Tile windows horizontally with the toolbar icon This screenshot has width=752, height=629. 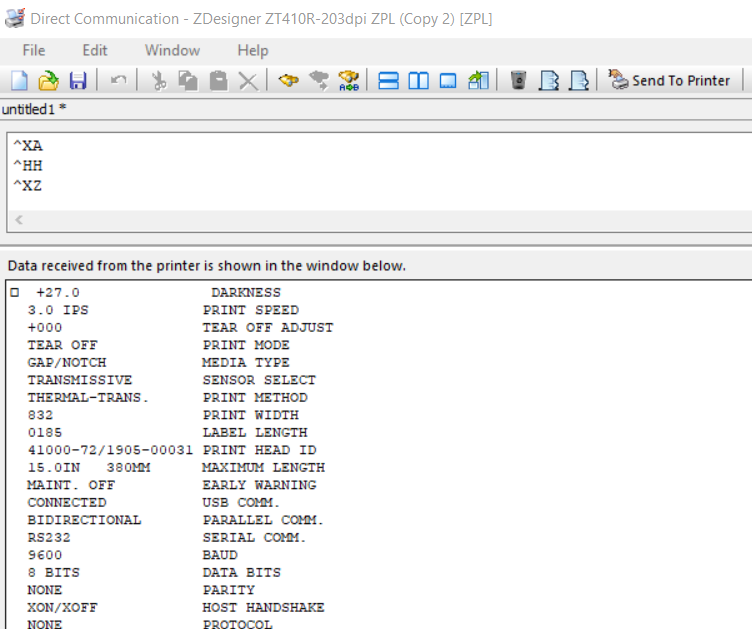(389, 81)
